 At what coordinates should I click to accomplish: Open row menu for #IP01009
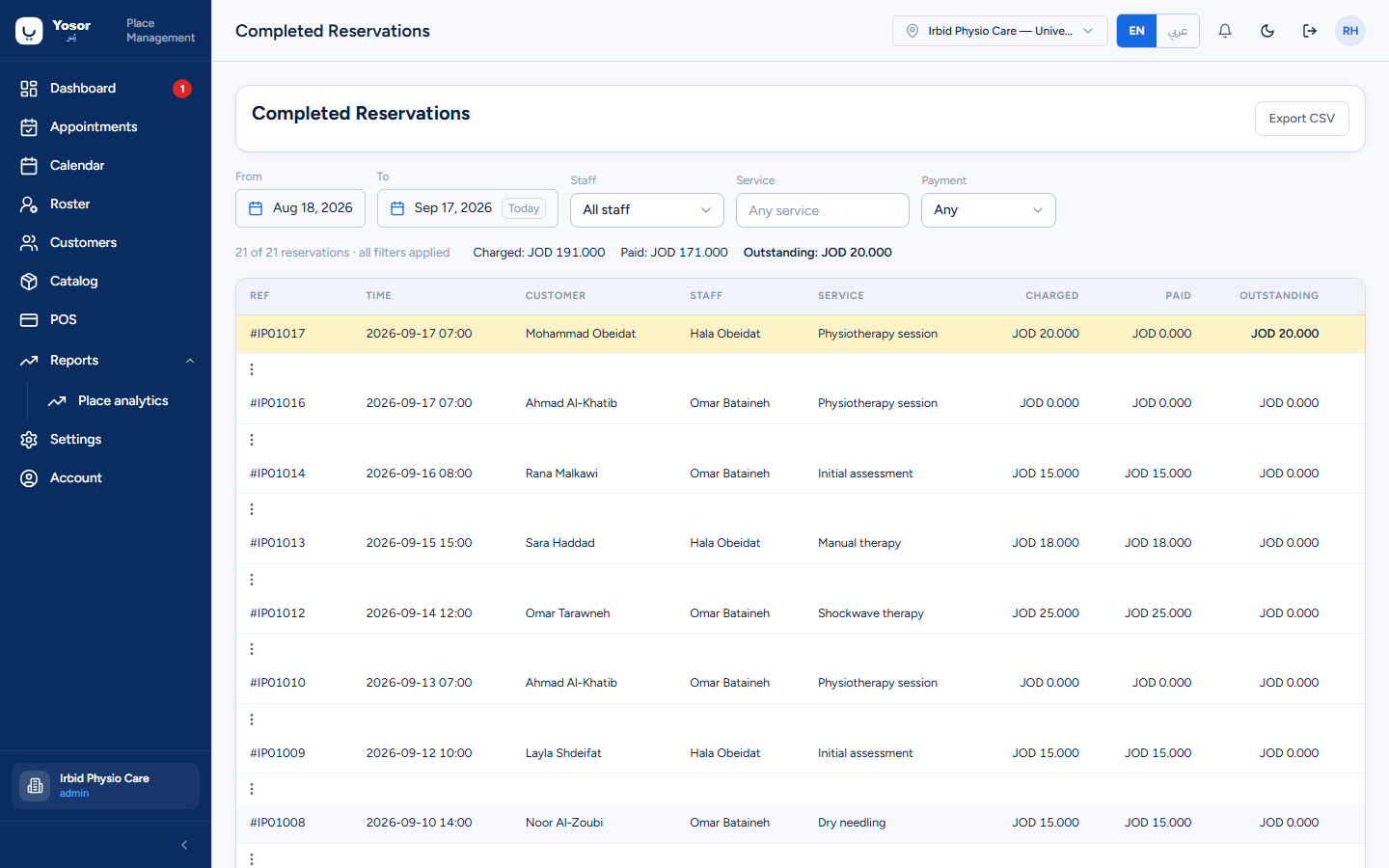pos(252,789)
